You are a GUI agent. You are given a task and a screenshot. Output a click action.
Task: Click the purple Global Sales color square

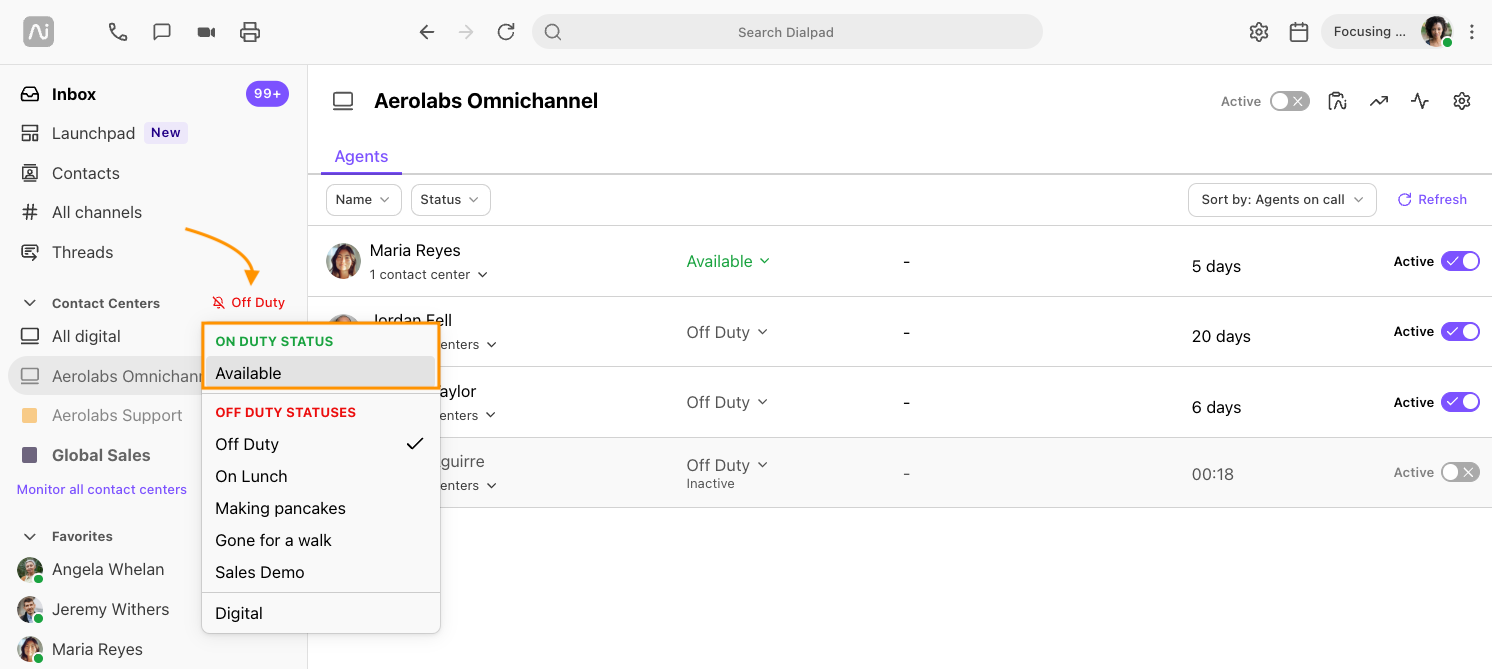tap(30, 455)
